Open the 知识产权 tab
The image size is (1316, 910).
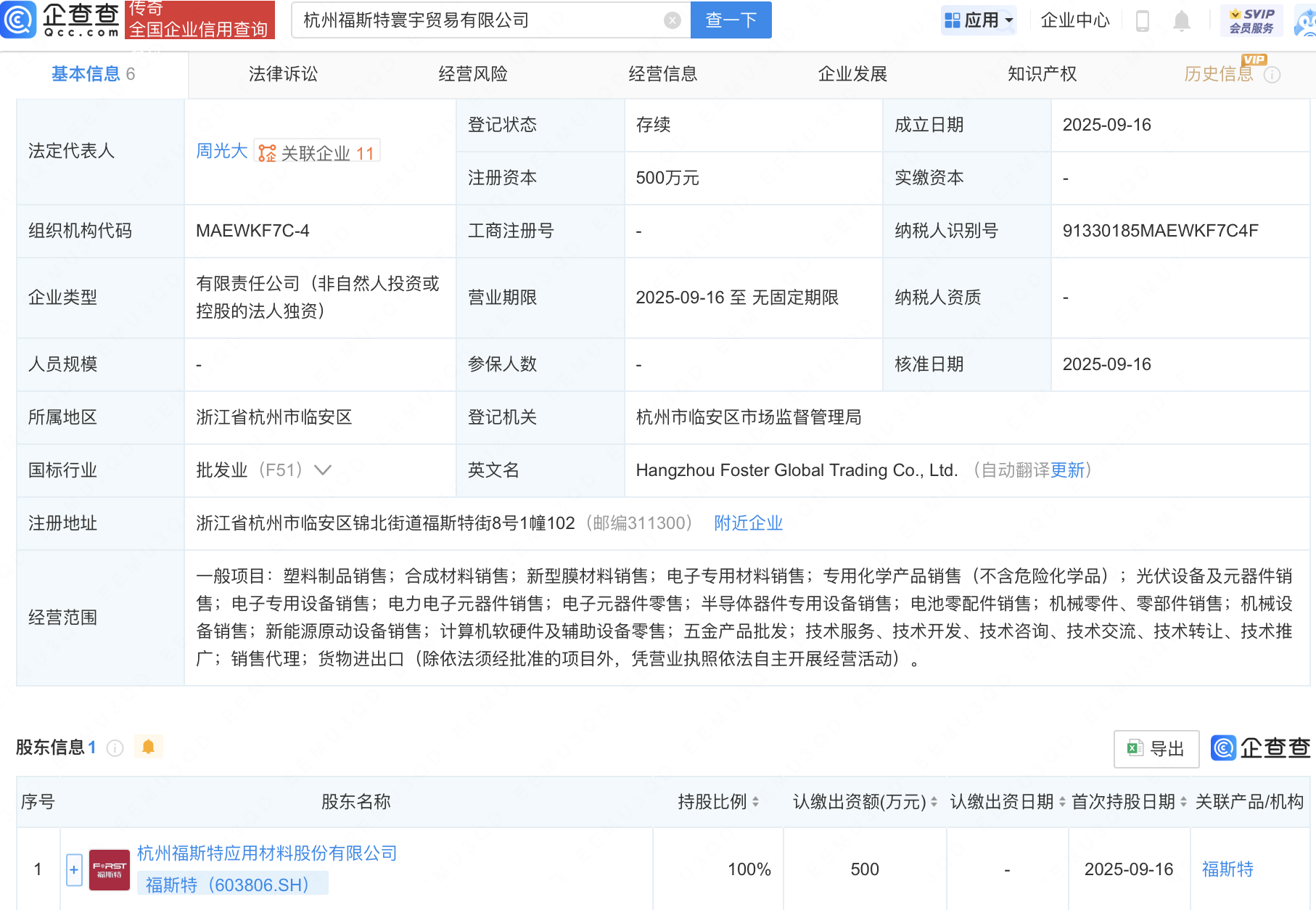tap(1042, 74)
